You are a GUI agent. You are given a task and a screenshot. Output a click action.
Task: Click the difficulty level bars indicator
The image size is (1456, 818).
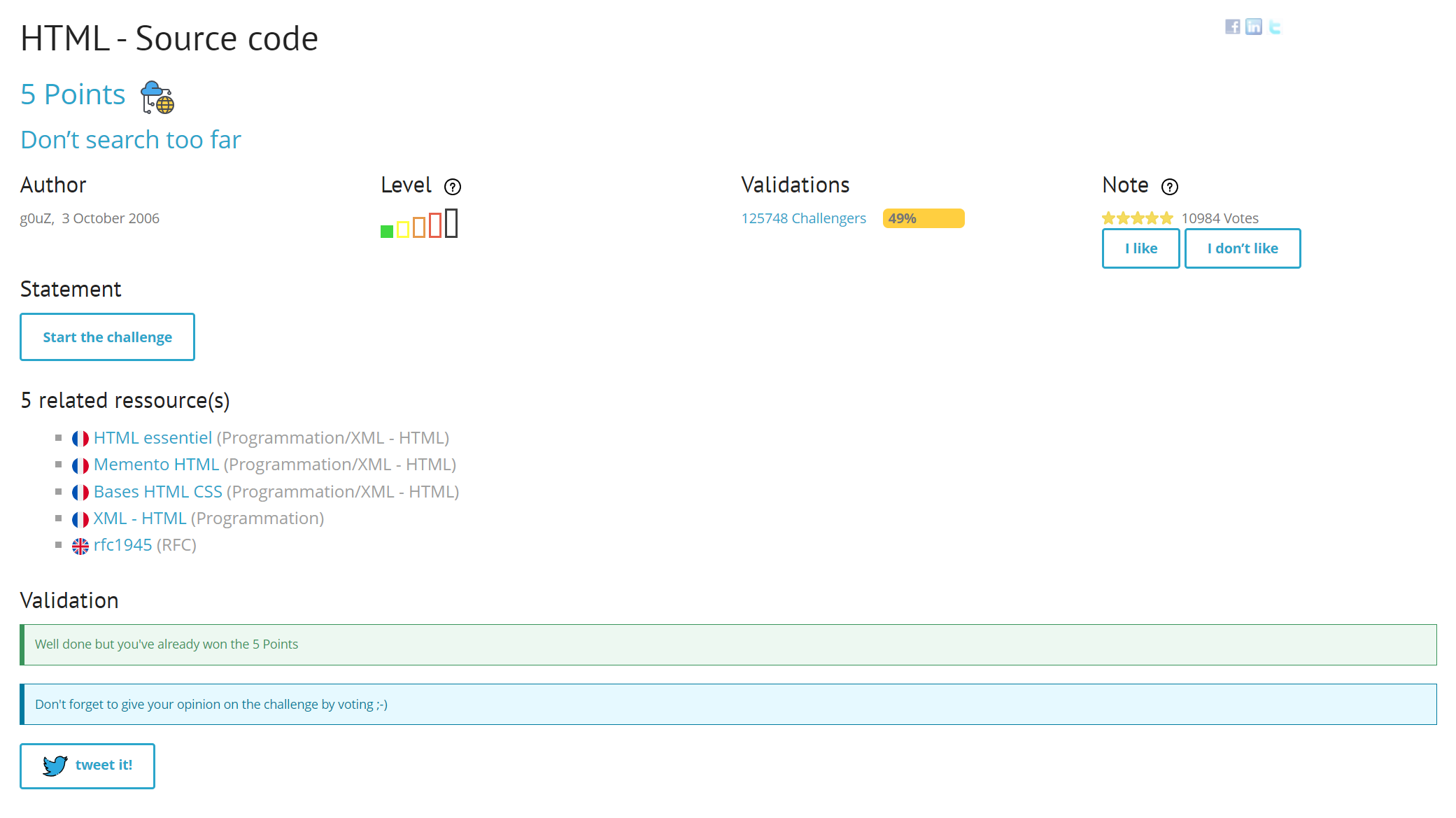(419, 224)
